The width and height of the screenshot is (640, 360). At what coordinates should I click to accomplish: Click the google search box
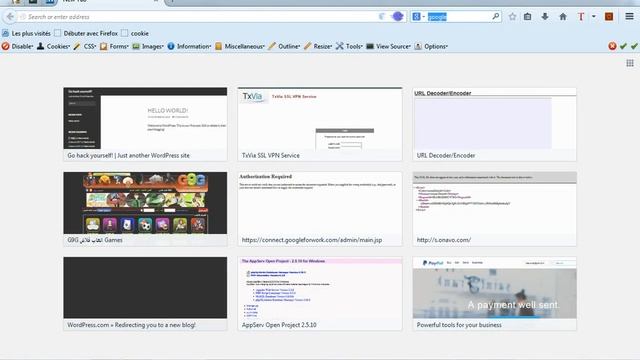[457, 17]
